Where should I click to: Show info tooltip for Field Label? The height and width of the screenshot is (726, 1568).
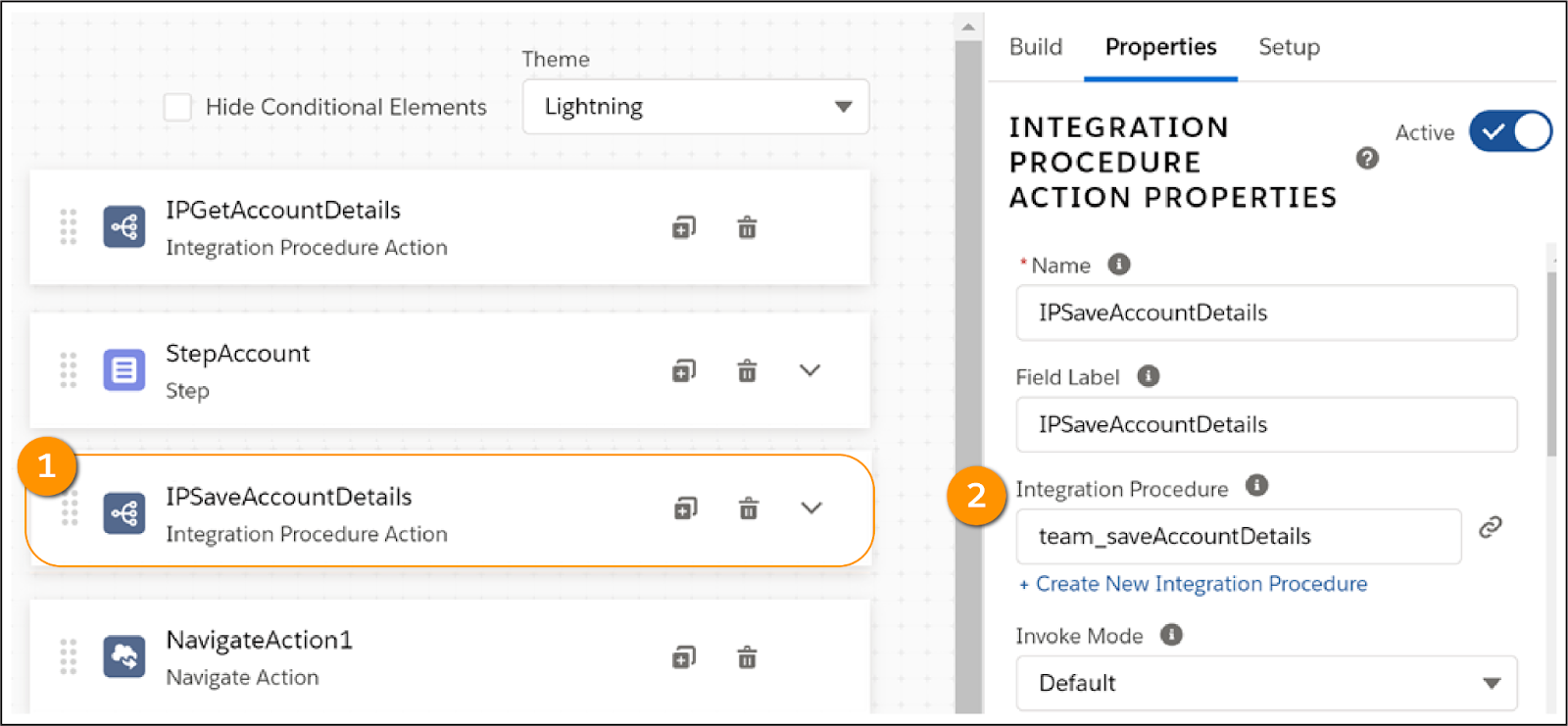click(1149, 376)
